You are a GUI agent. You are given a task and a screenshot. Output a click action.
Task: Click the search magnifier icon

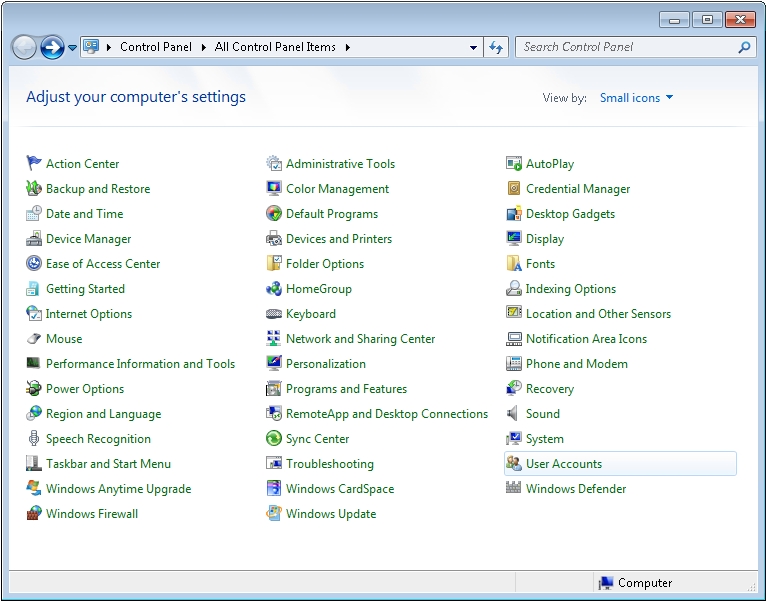(x=745, y=47)
